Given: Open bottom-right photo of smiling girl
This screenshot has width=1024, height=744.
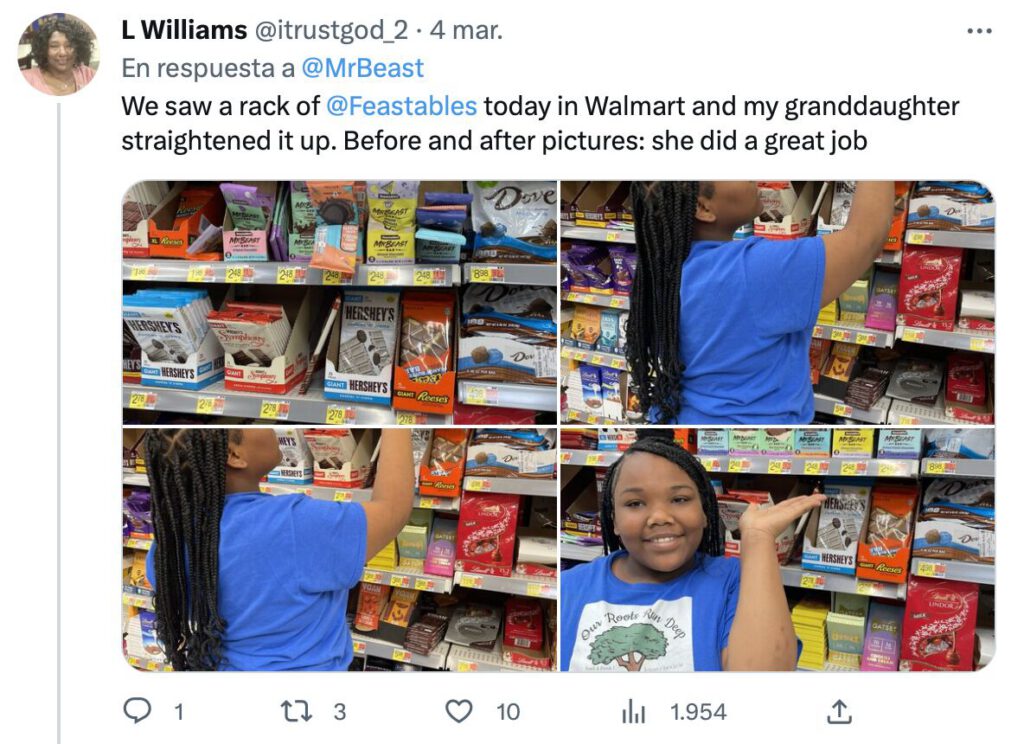Looking at the screenshot, I should click(778, 549).
